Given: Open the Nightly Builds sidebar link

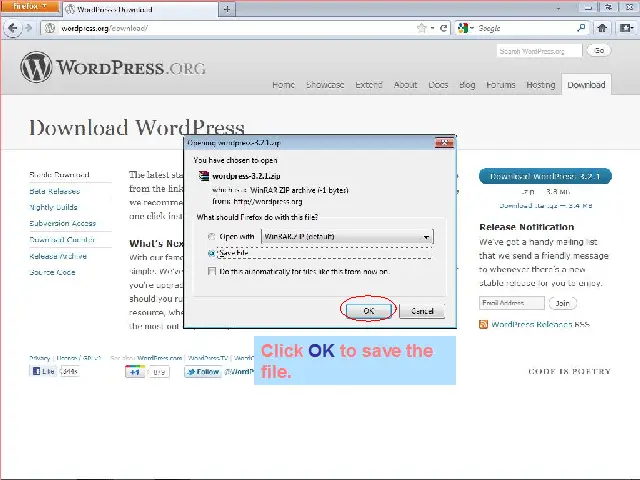Looking at the screenshot, I should [53, 207].
